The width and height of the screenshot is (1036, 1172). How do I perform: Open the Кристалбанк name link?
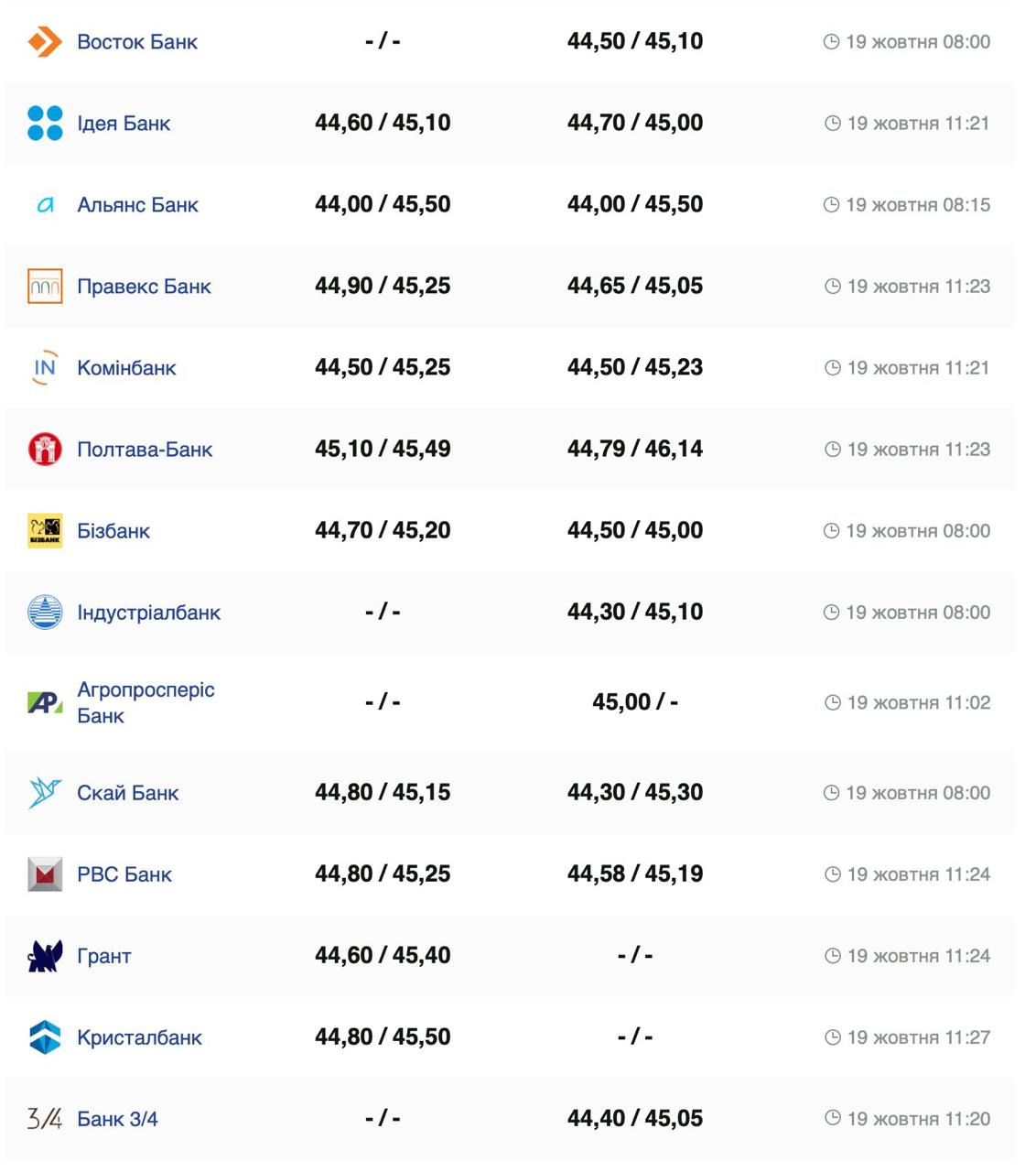139,1037
